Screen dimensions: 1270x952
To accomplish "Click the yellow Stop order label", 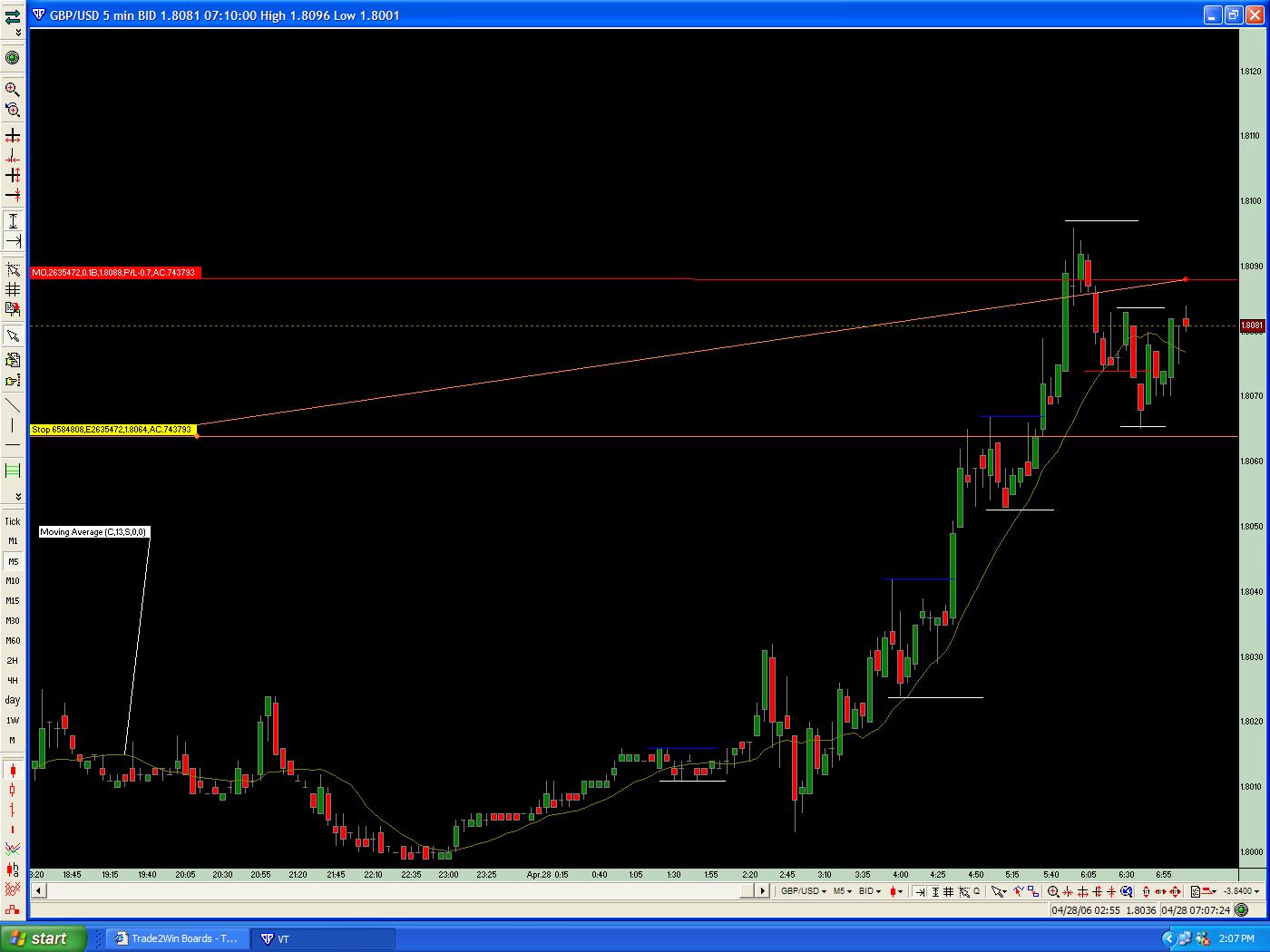I will 113,429.
